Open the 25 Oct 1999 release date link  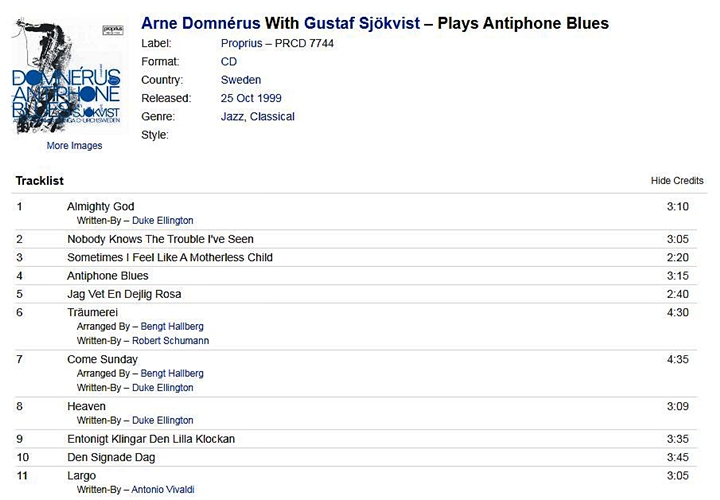251,98
